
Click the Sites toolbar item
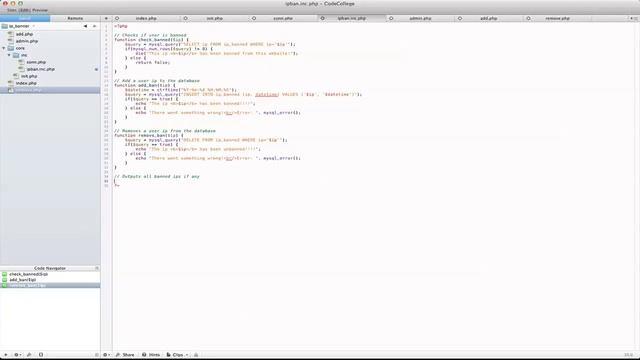pos(11,10)
